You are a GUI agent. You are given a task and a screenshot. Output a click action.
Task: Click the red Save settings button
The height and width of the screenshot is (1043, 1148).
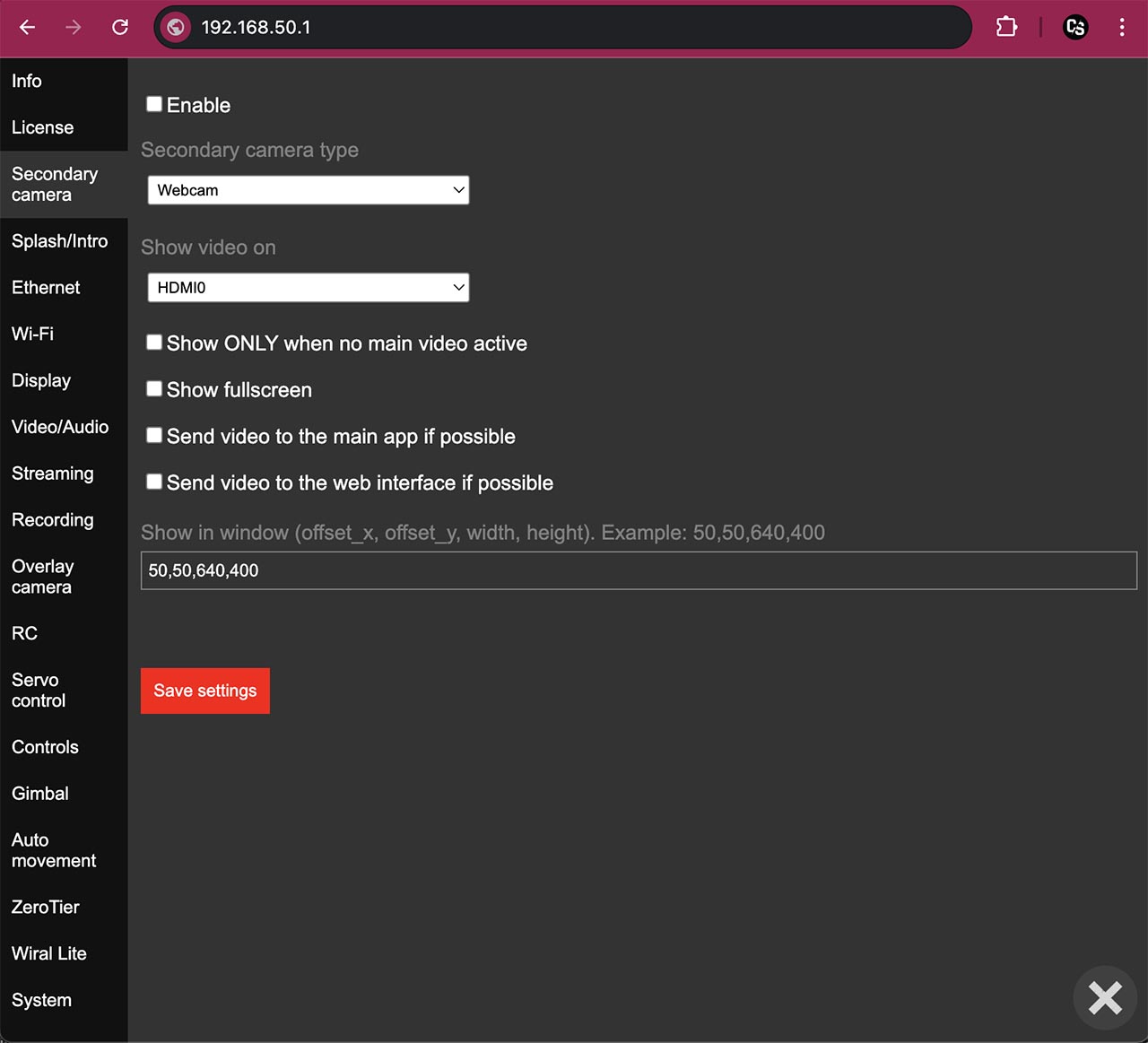pyautogui.click(x=205, y=691)
